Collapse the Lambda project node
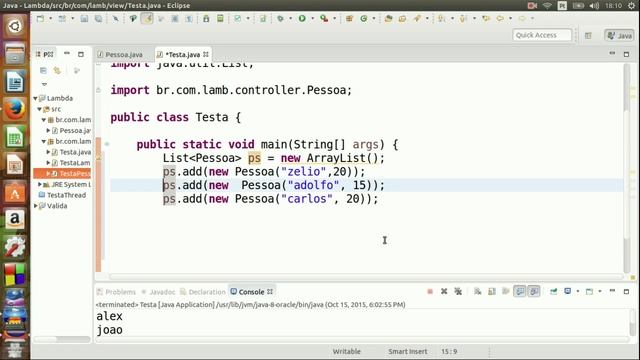This screenshot has width=640, height=360. pos(36,98)
